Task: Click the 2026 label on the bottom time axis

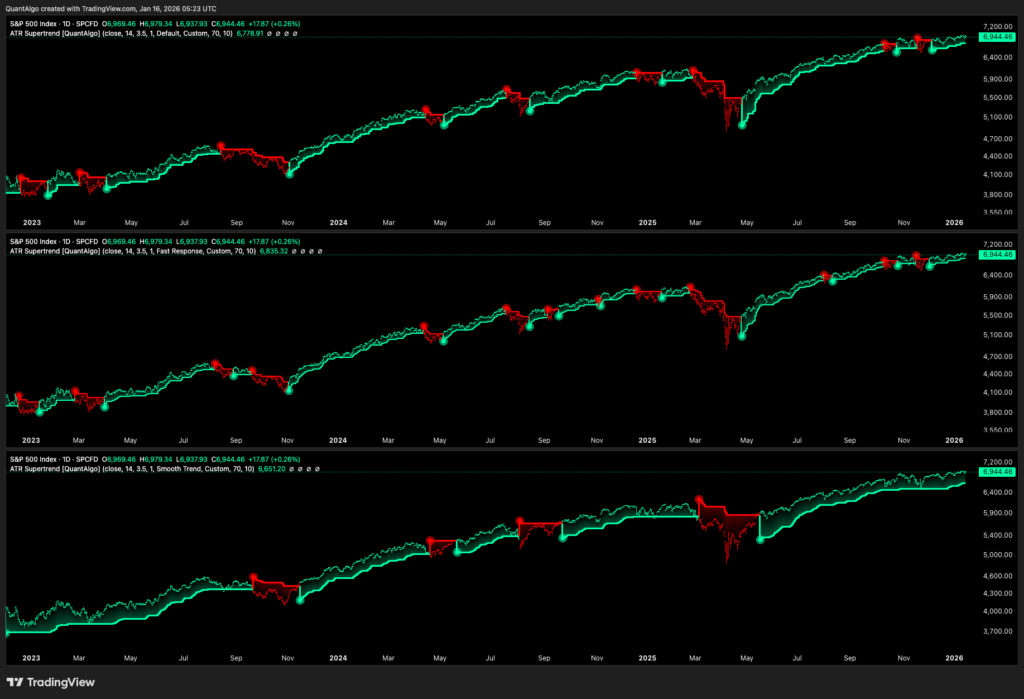Action: click(x=953, y=658)
